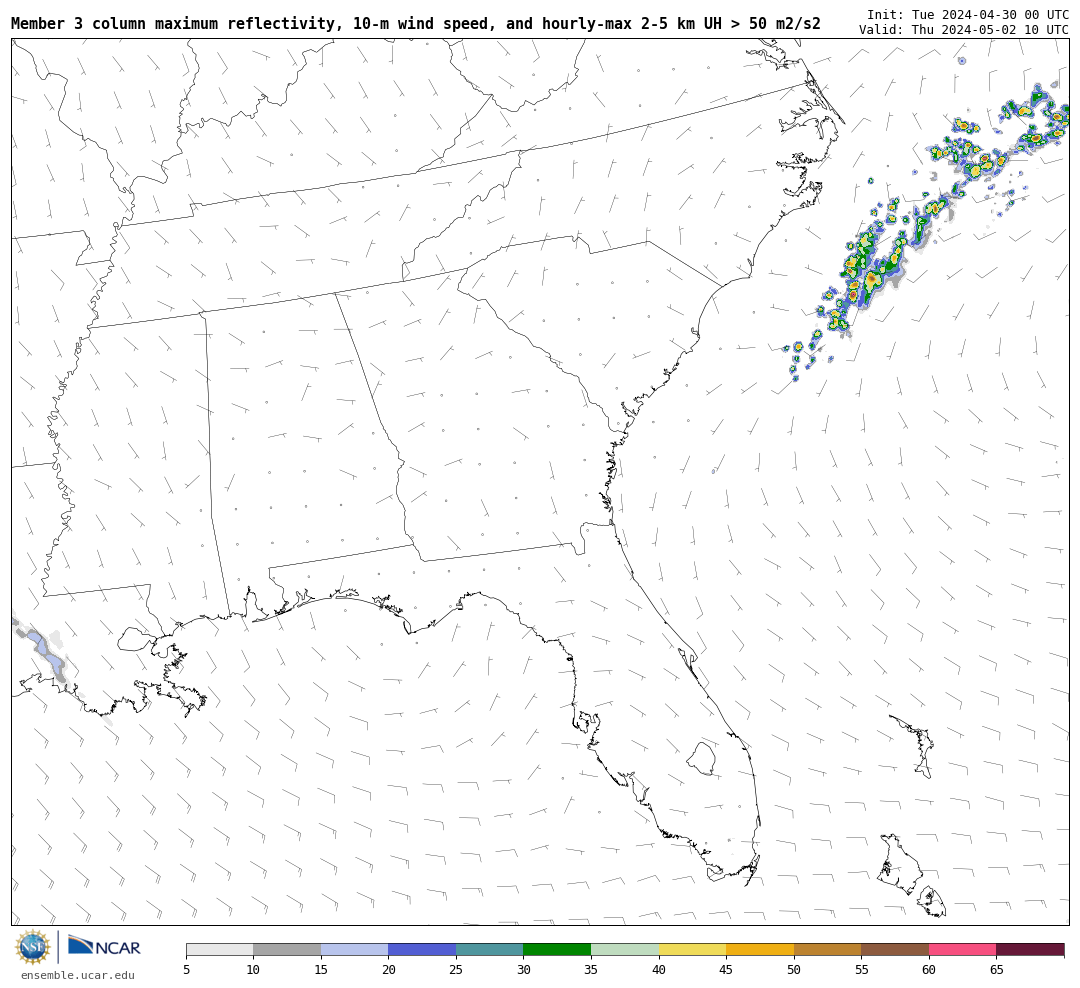Click the Valid: Thu 2024-05-02 10 UTC text
The height and width of the screenshot is (988, 1080).
pos(964,30)
